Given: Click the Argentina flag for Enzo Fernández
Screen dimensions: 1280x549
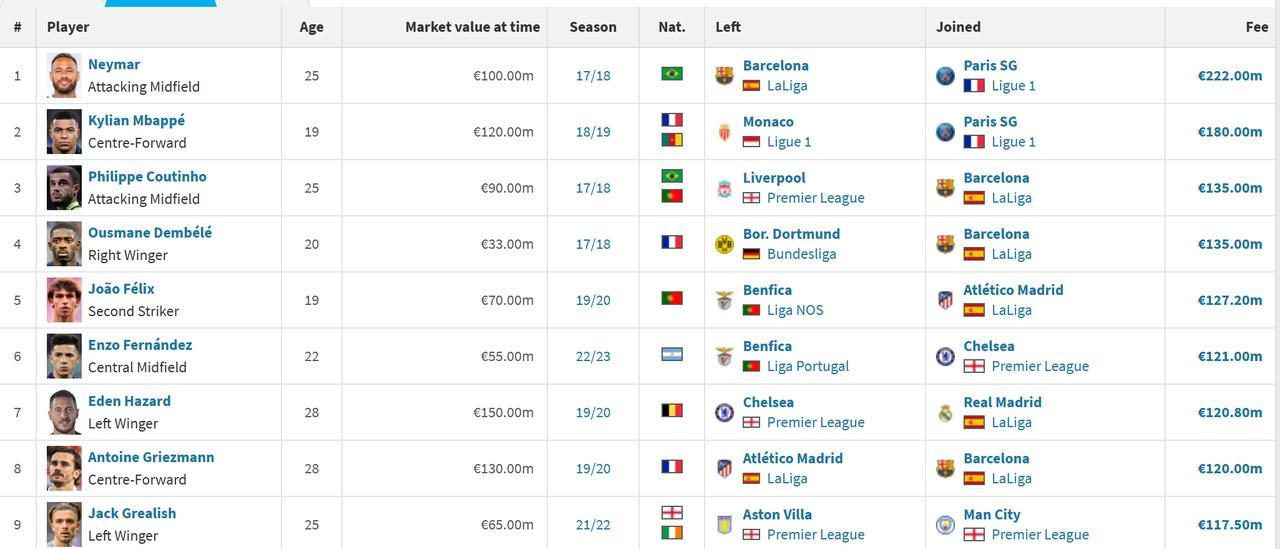Looking at the screenshot, I should tap(672, 354).
